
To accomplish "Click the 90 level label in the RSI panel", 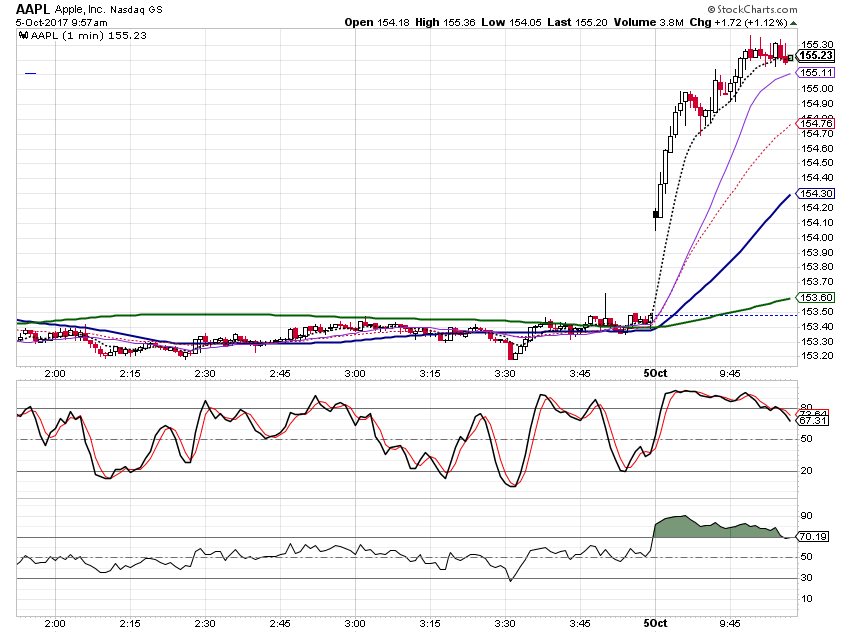I will pos(807,515).
